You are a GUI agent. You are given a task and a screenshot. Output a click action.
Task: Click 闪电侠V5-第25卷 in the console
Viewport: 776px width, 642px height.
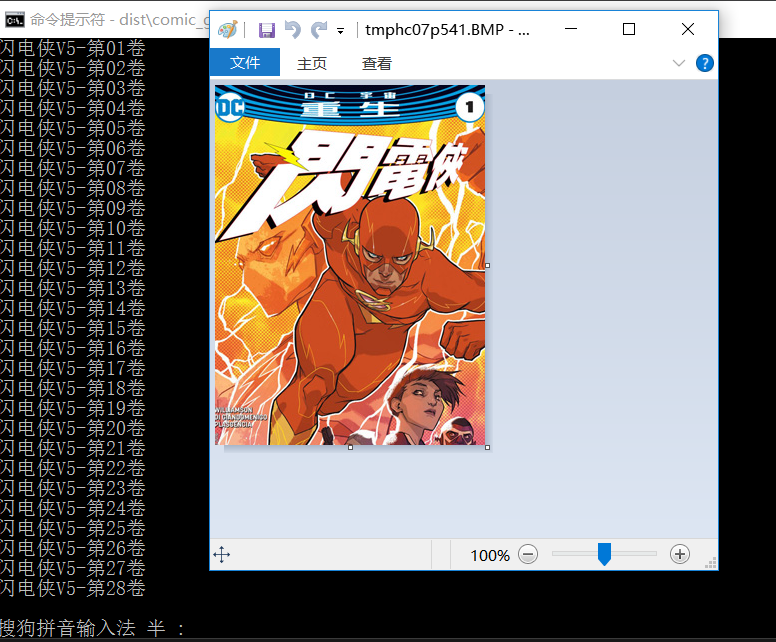click(x=73, y=529)
